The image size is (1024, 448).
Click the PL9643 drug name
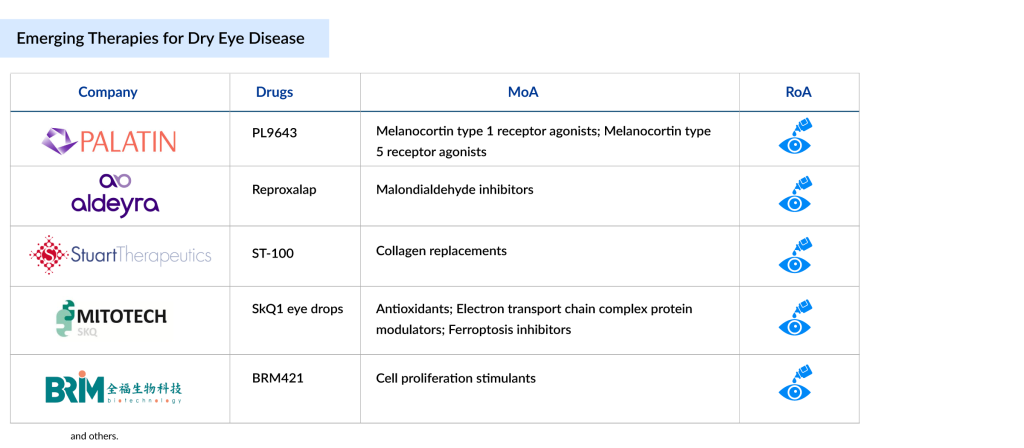275,131
